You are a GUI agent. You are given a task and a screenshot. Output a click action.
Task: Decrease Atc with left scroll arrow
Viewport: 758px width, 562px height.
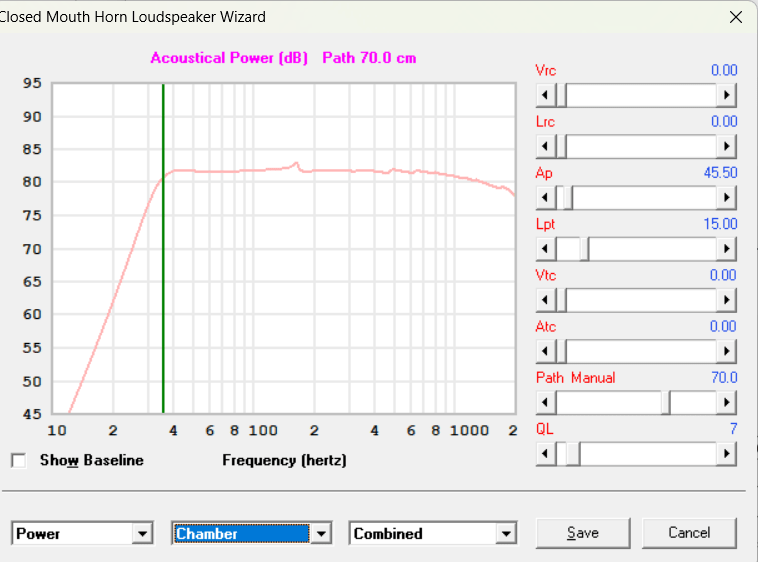(x=546, y=351)
